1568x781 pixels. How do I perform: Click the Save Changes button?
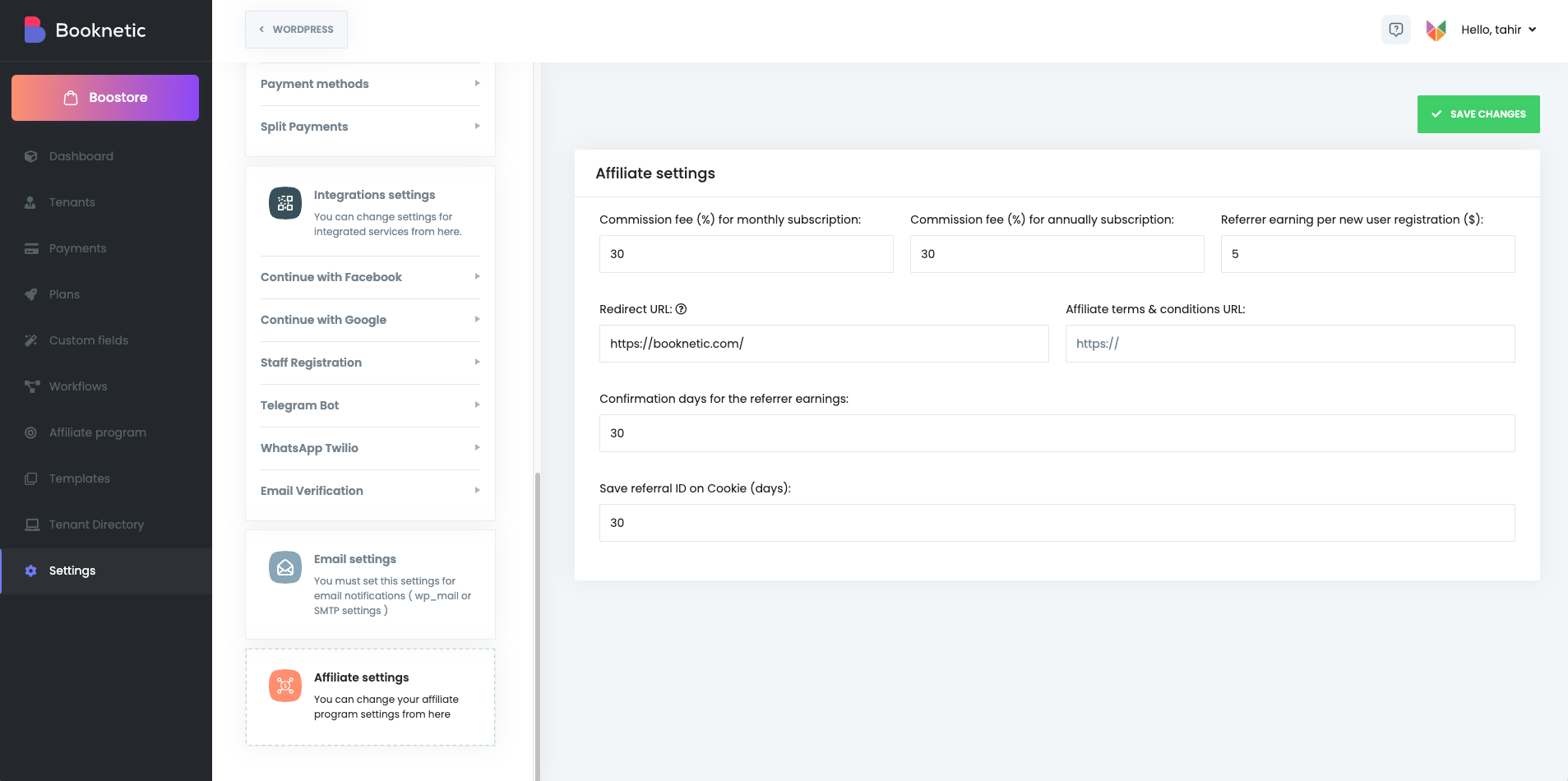click(x=1478, y=114)
